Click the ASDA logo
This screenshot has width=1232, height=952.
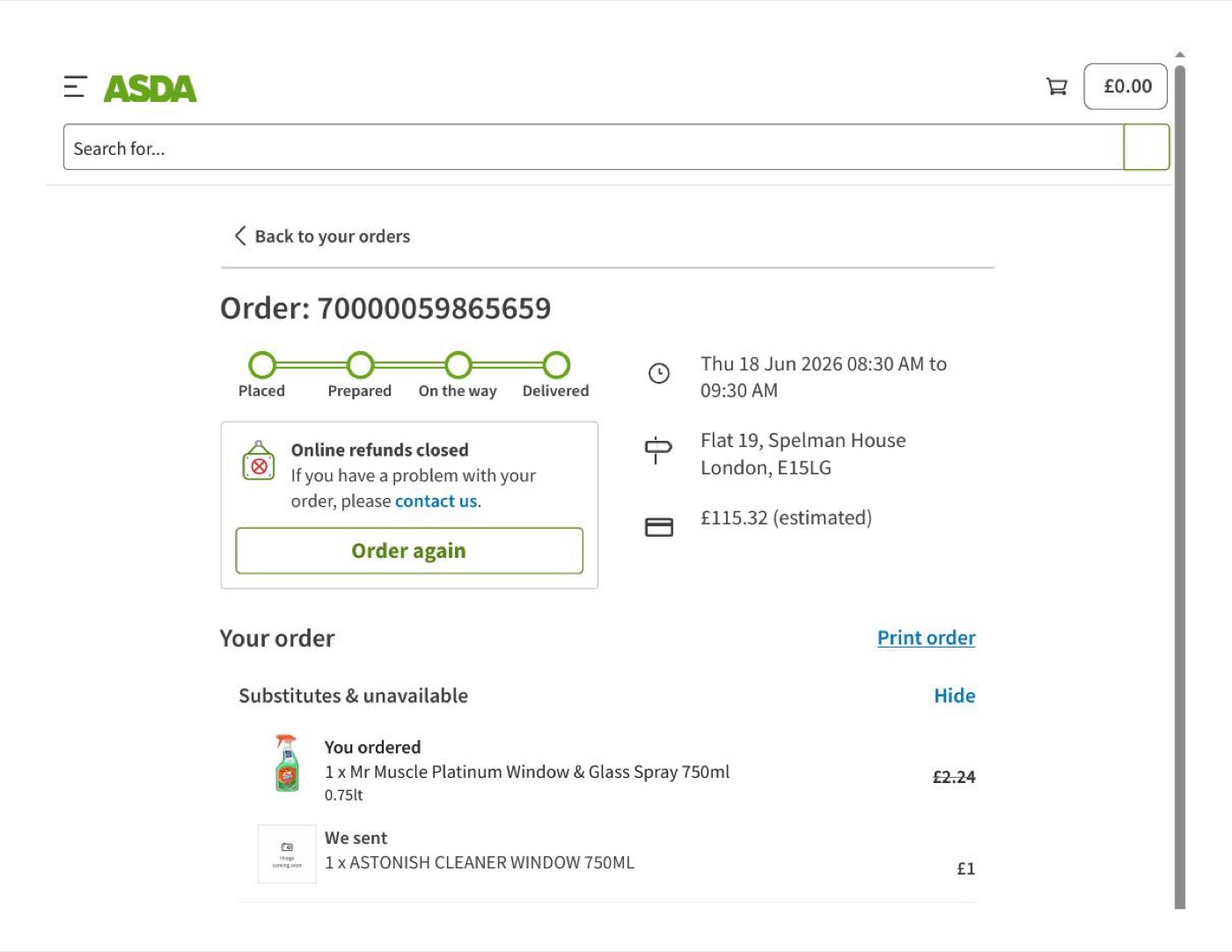coord(150,88)
